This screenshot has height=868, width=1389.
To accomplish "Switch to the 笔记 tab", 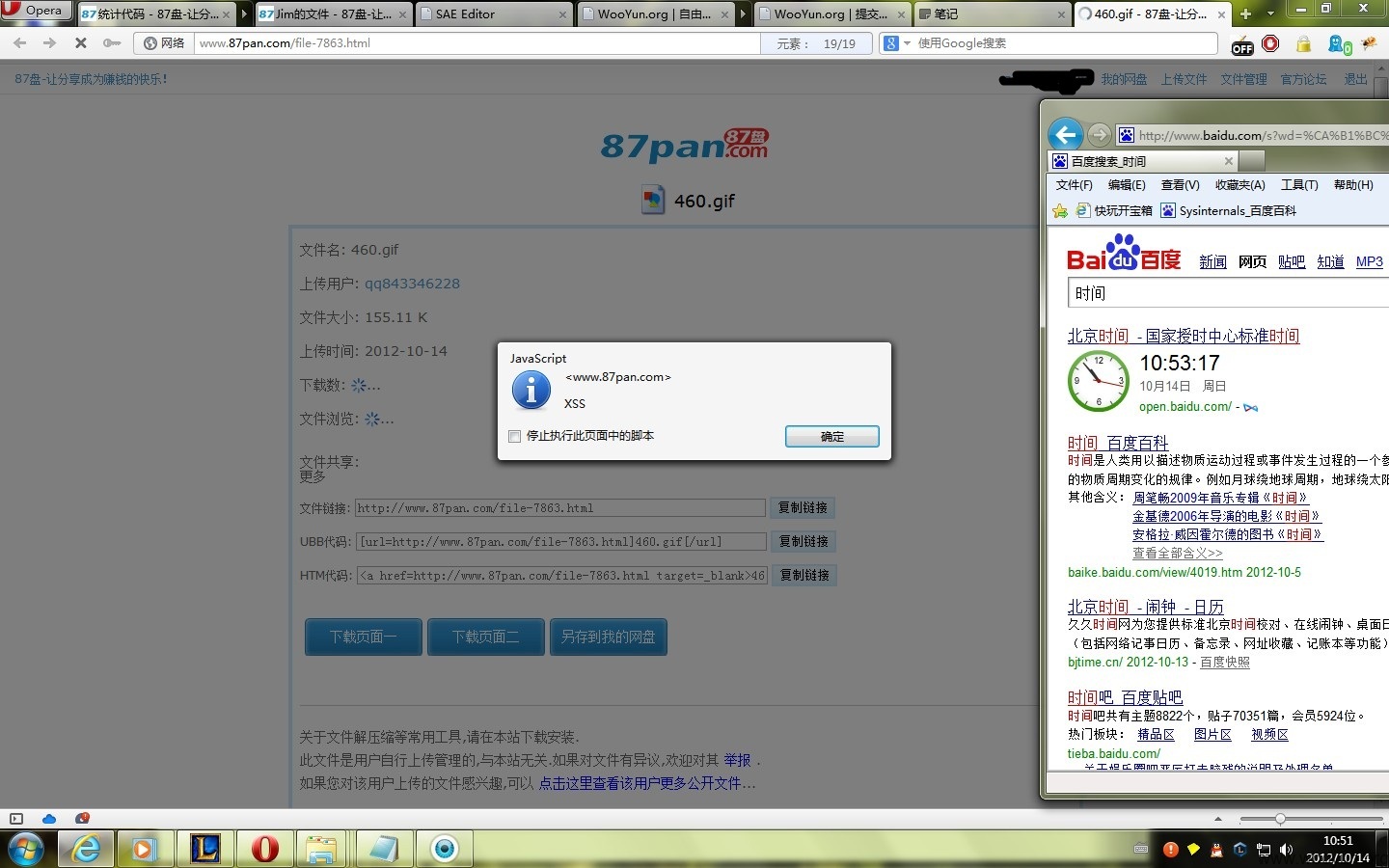I will [993, 14].
